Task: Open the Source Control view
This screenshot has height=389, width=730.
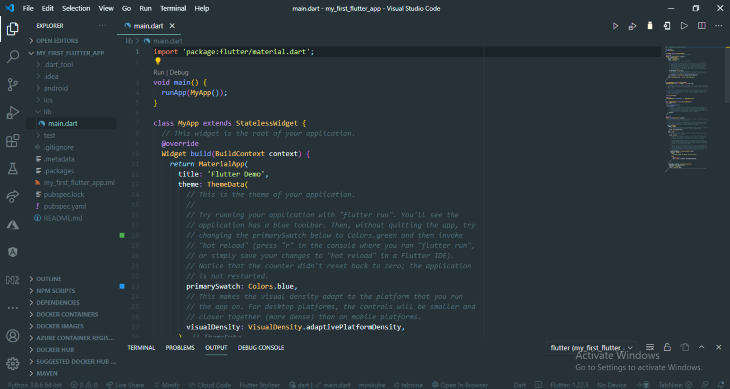Action: pyautogui.click(x=13, y=84)
